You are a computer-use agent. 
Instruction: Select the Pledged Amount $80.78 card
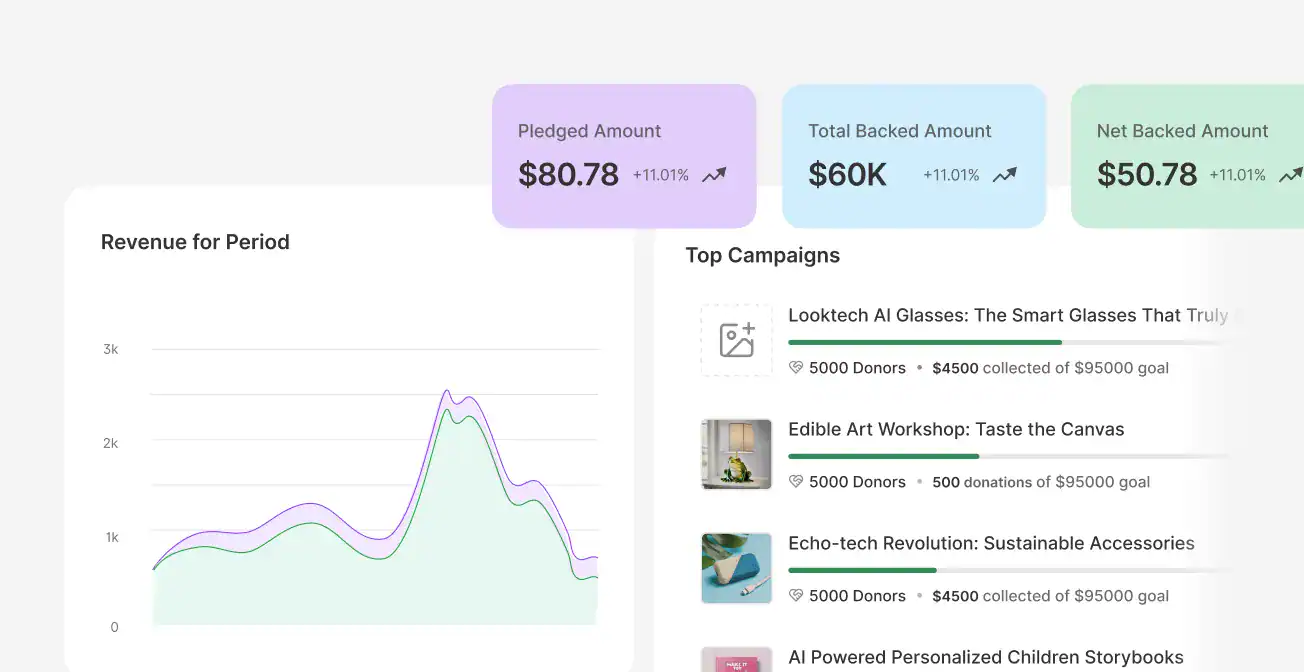click(624, 155)
